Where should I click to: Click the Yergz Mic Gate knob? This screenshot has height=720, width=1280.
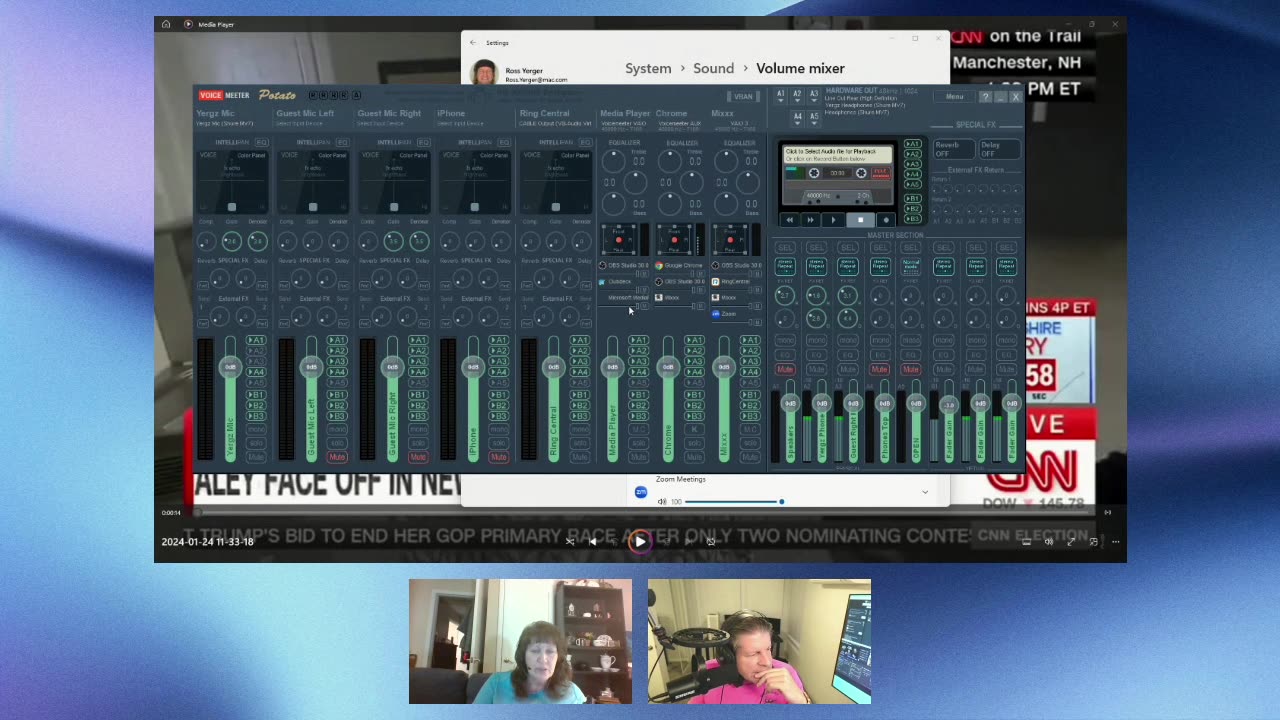click(x=232, y=241)
